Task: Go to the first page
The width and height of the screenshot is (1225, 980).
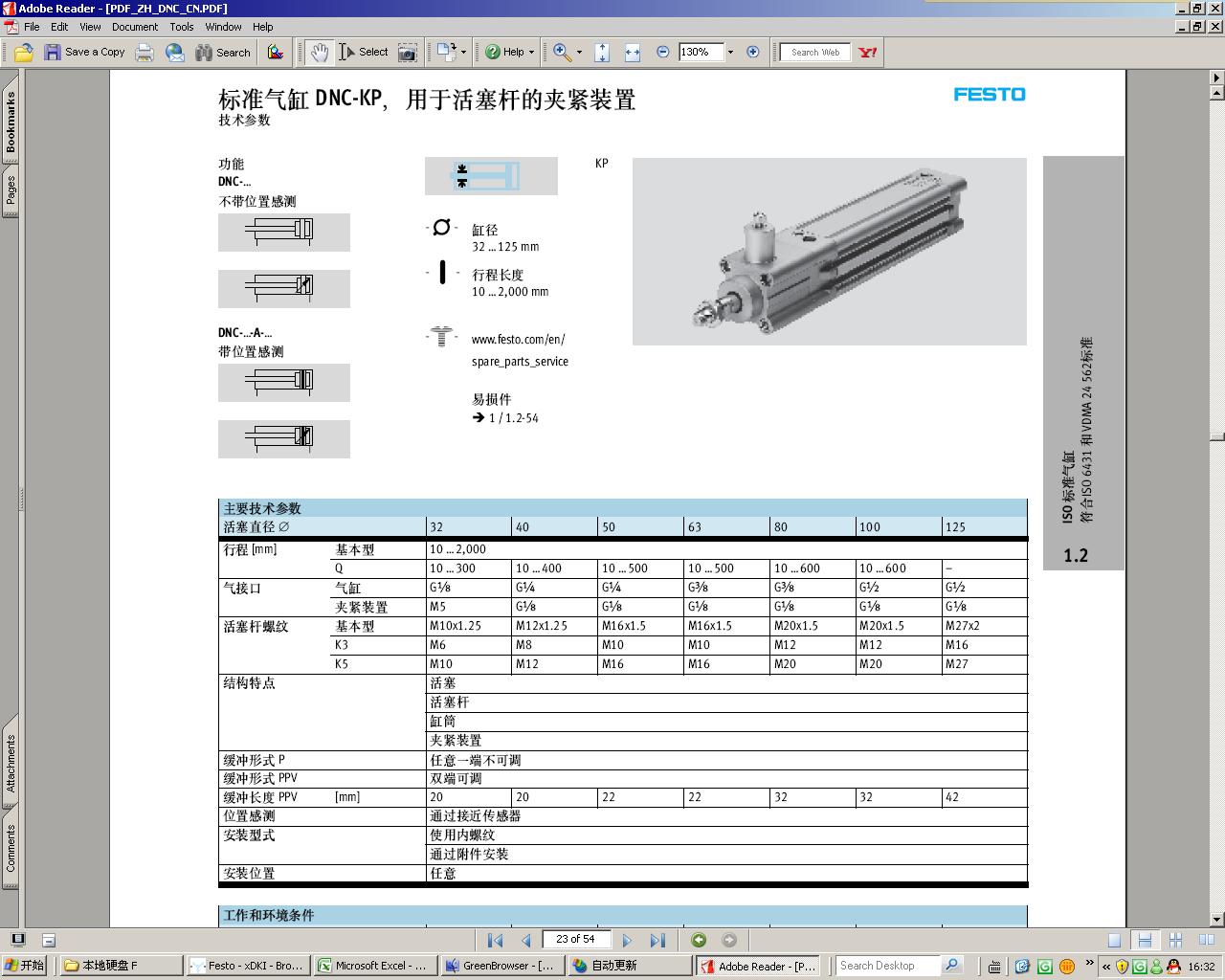Action: (x=495, y=940)
